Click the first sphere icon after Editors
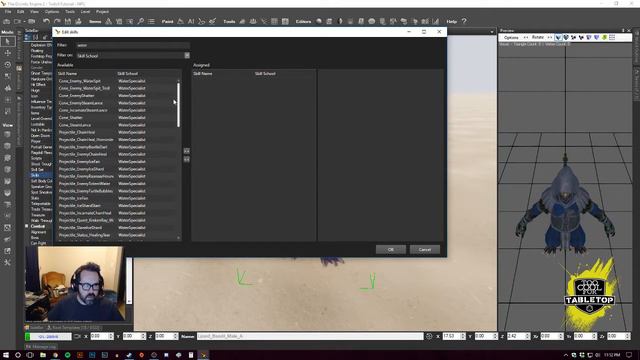 coord(319,21)
